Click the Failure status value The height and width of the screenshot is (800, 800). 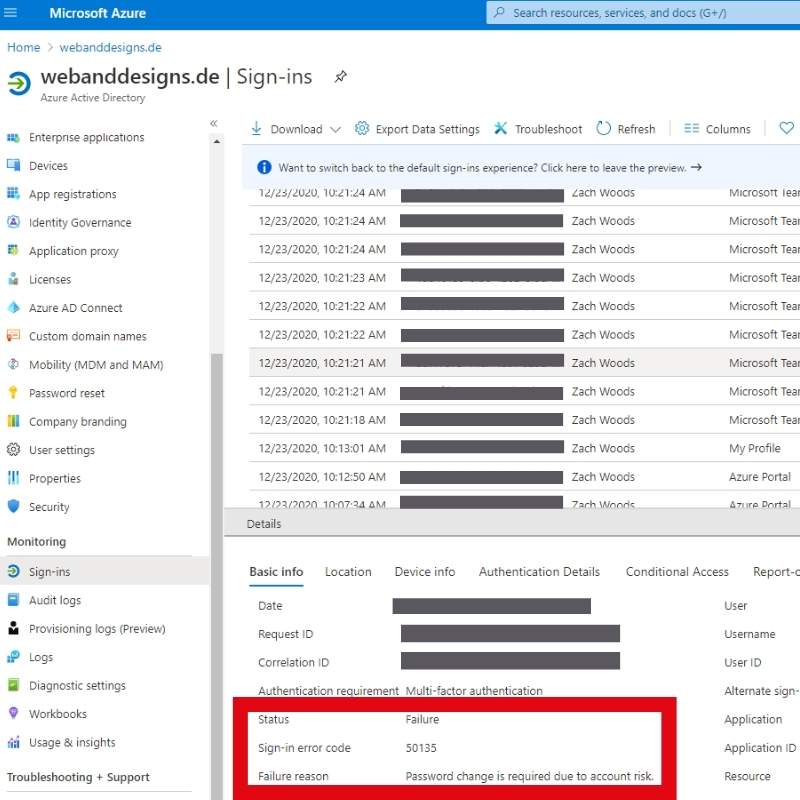422,719
